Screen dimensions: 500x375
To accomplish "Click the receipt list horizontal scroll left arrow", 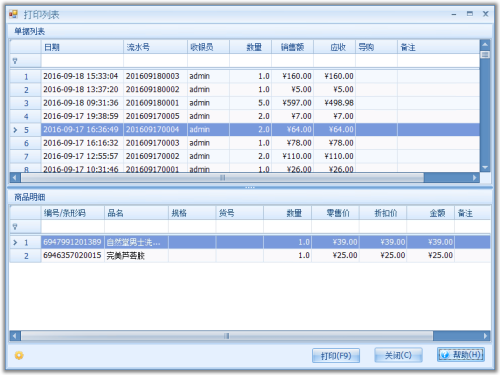I will coord(15,178).
